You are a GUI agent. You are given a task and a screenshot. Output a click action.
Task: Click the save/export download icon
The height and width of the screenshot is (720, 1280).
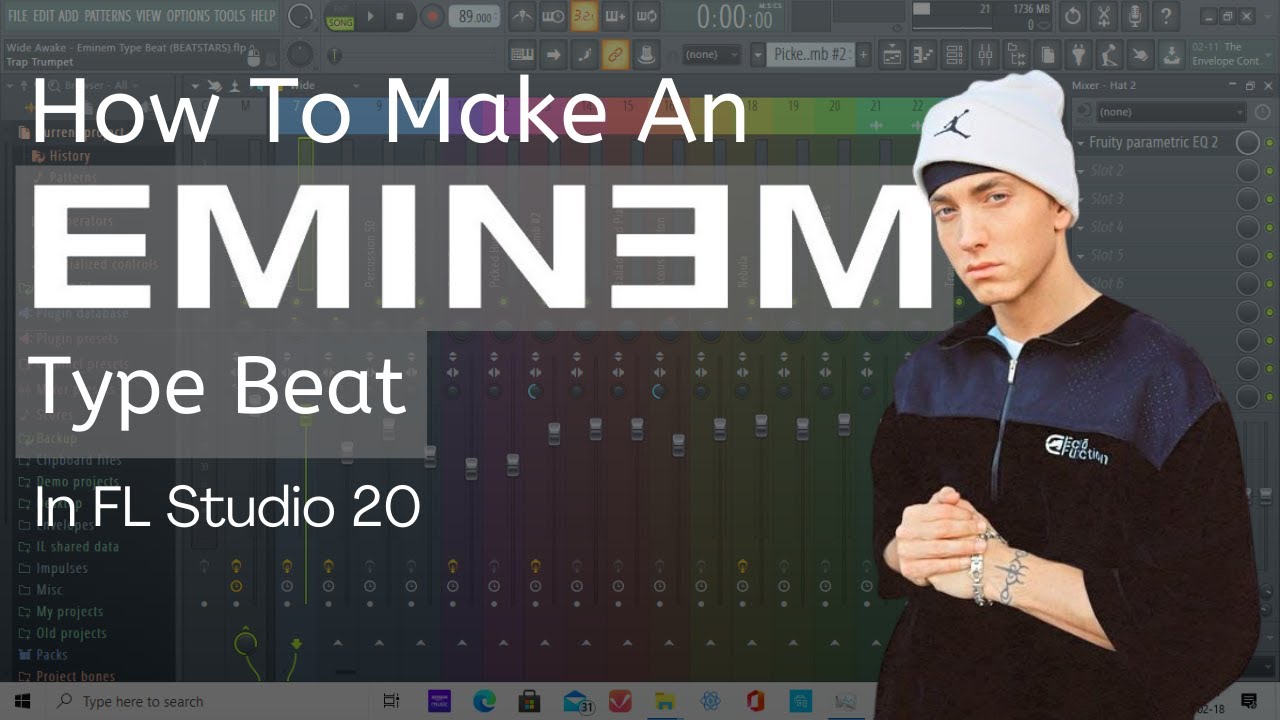(1172, 54)
